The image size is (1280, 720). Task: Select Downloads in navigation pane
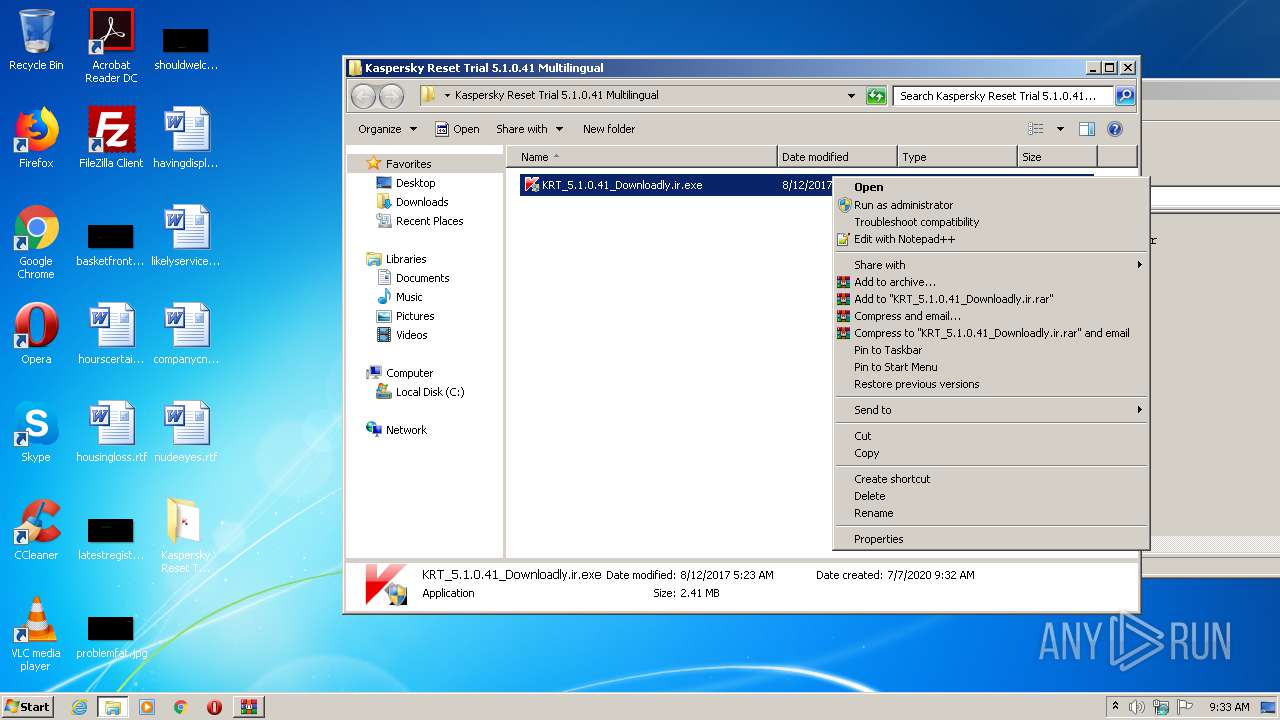pos(412,202)
